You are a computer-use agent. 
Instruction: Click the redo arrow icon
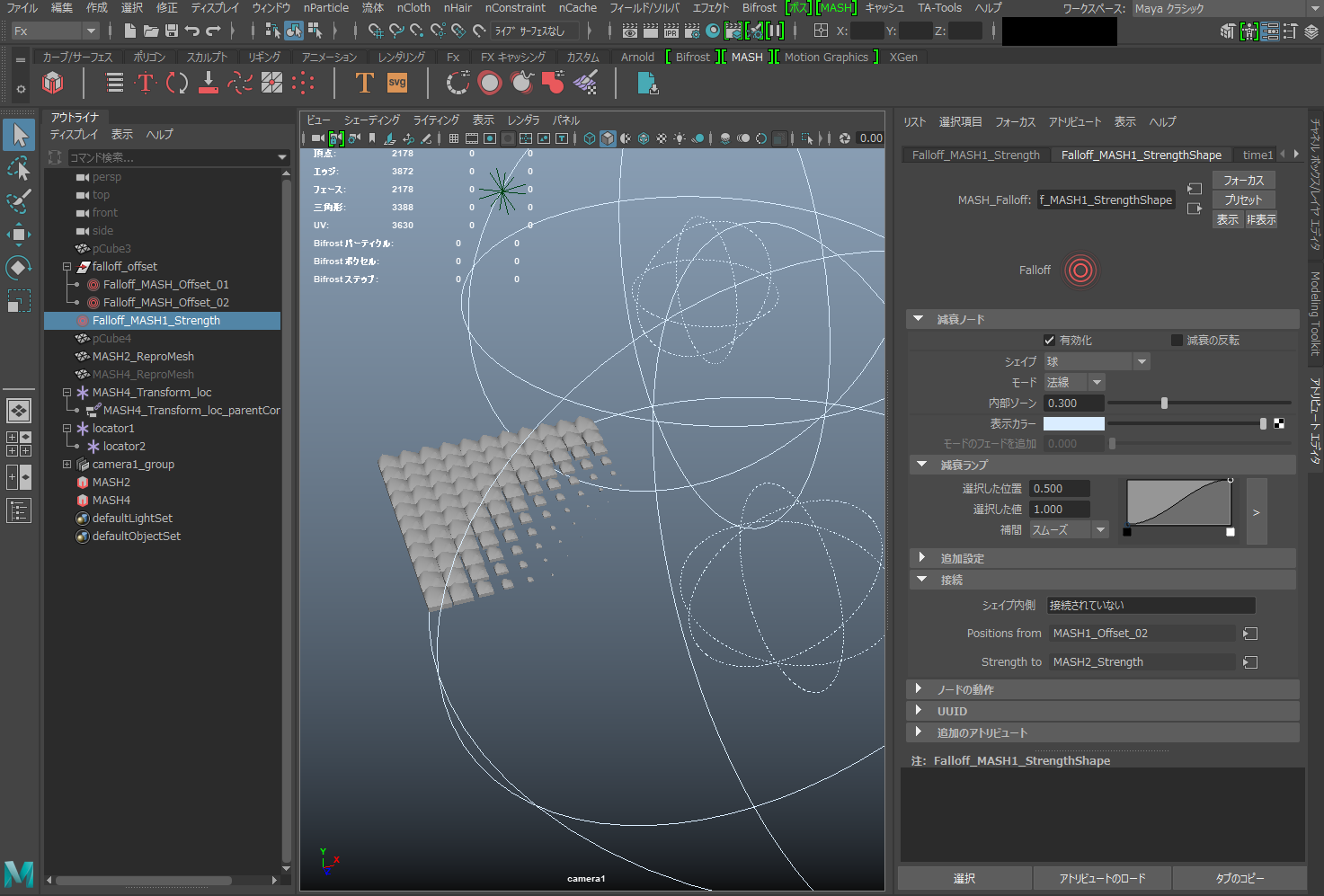click(213, 31)
